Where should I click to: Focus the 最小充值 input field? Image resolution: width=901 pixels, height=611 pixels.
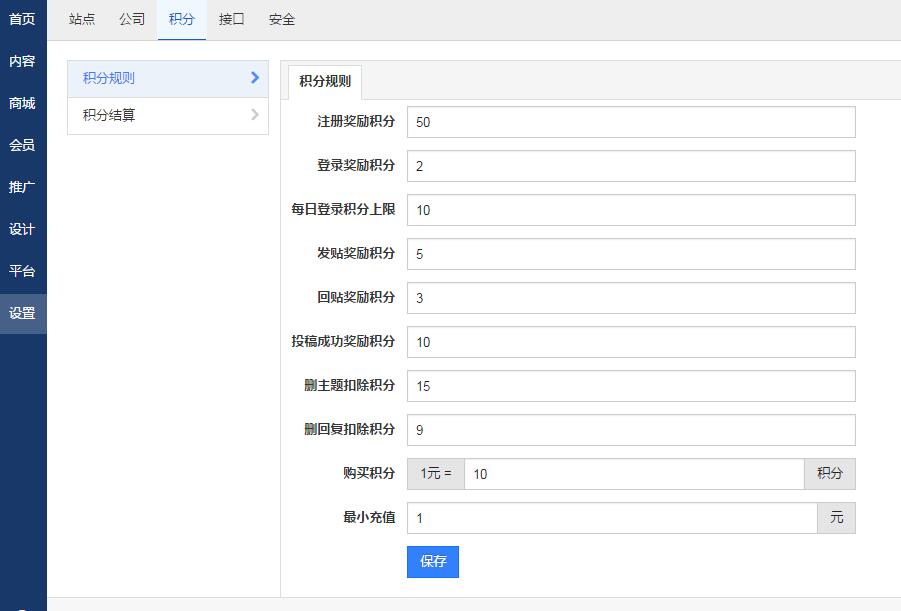611,518
